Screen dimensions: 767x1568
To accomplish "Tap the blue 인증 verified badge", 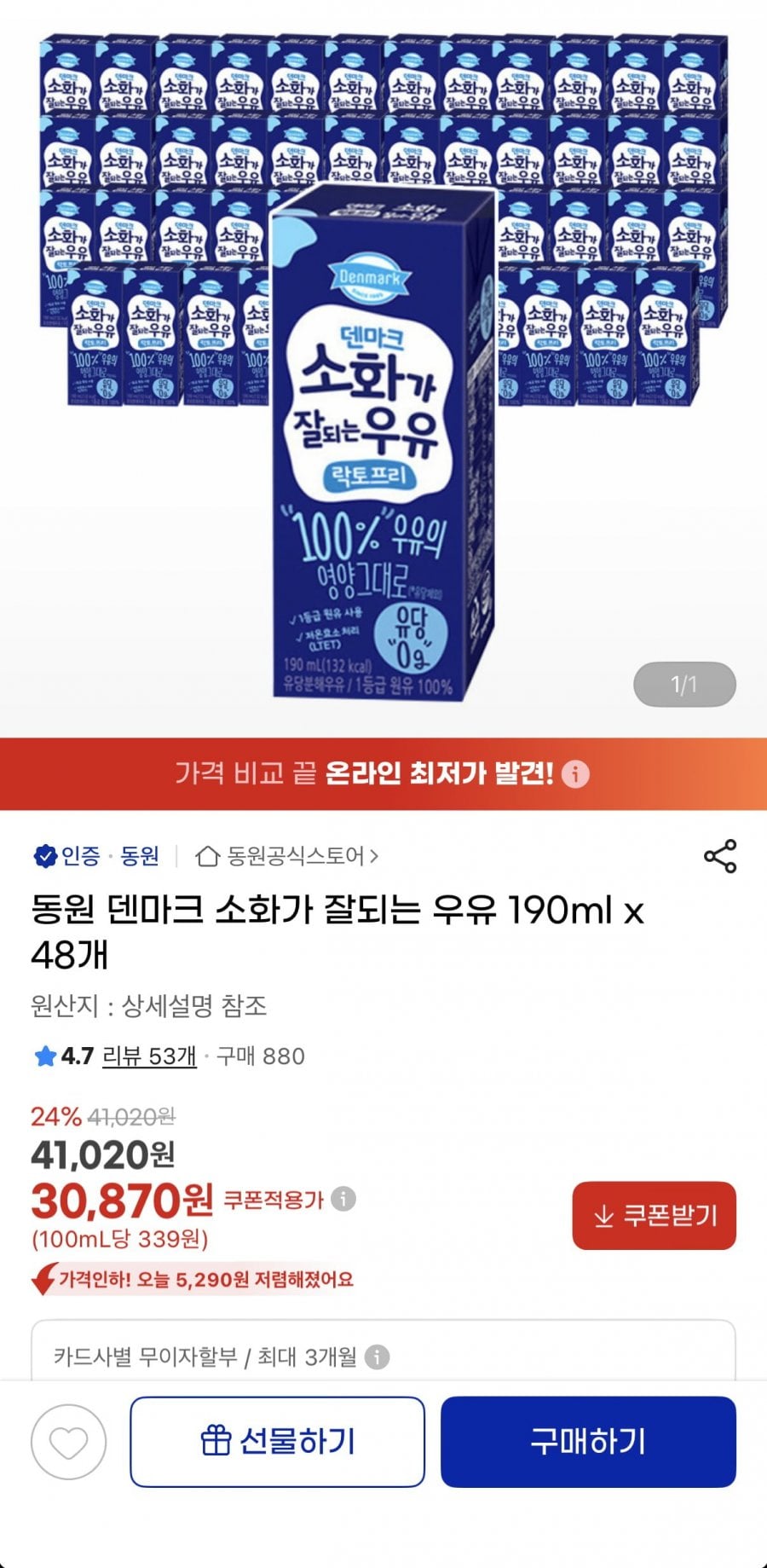I will pos(44,855).
